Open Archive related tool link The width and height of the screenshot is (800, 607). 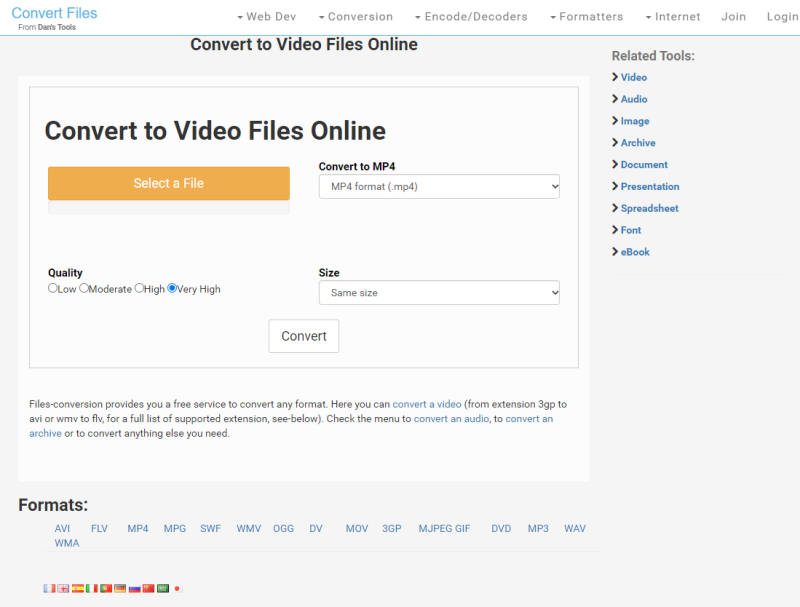point(638,143)
